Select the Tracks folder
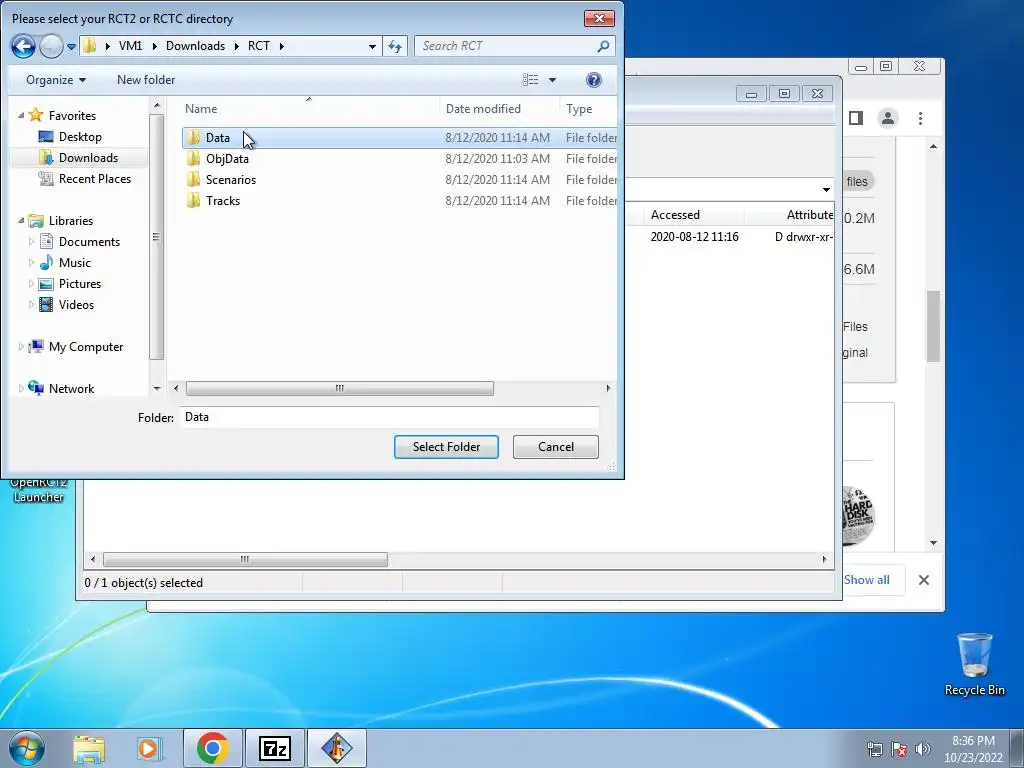 pos(398,200)
